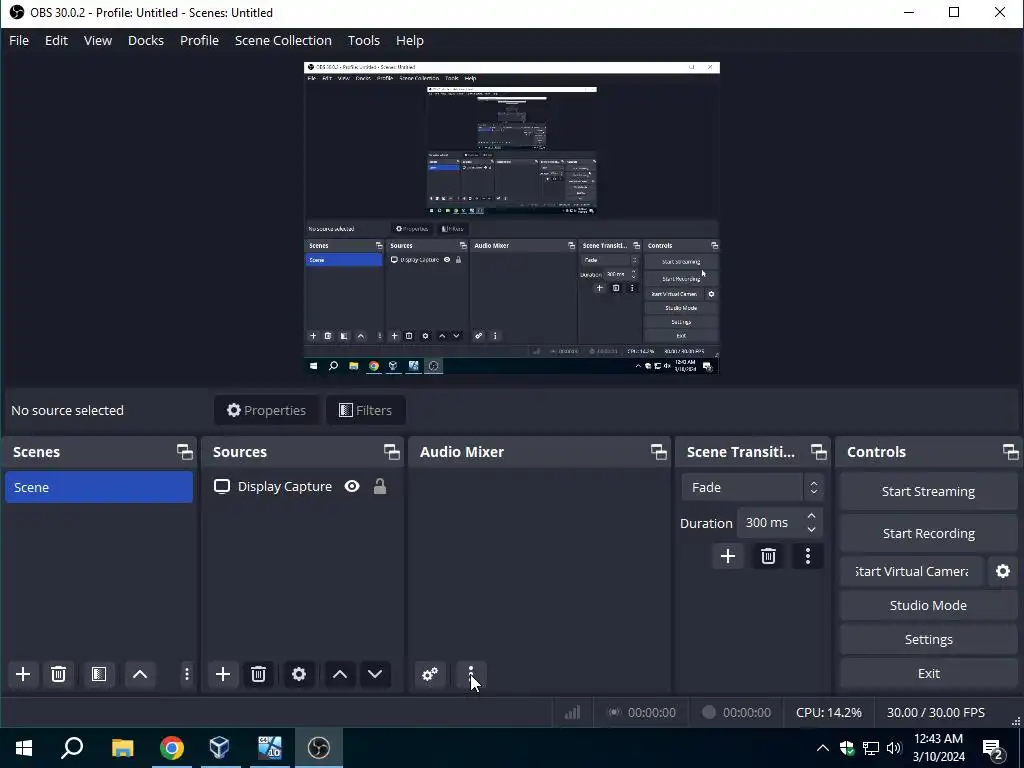Move source up in Sources list
Screen dimensions: 1024x768
coord(340,674)
